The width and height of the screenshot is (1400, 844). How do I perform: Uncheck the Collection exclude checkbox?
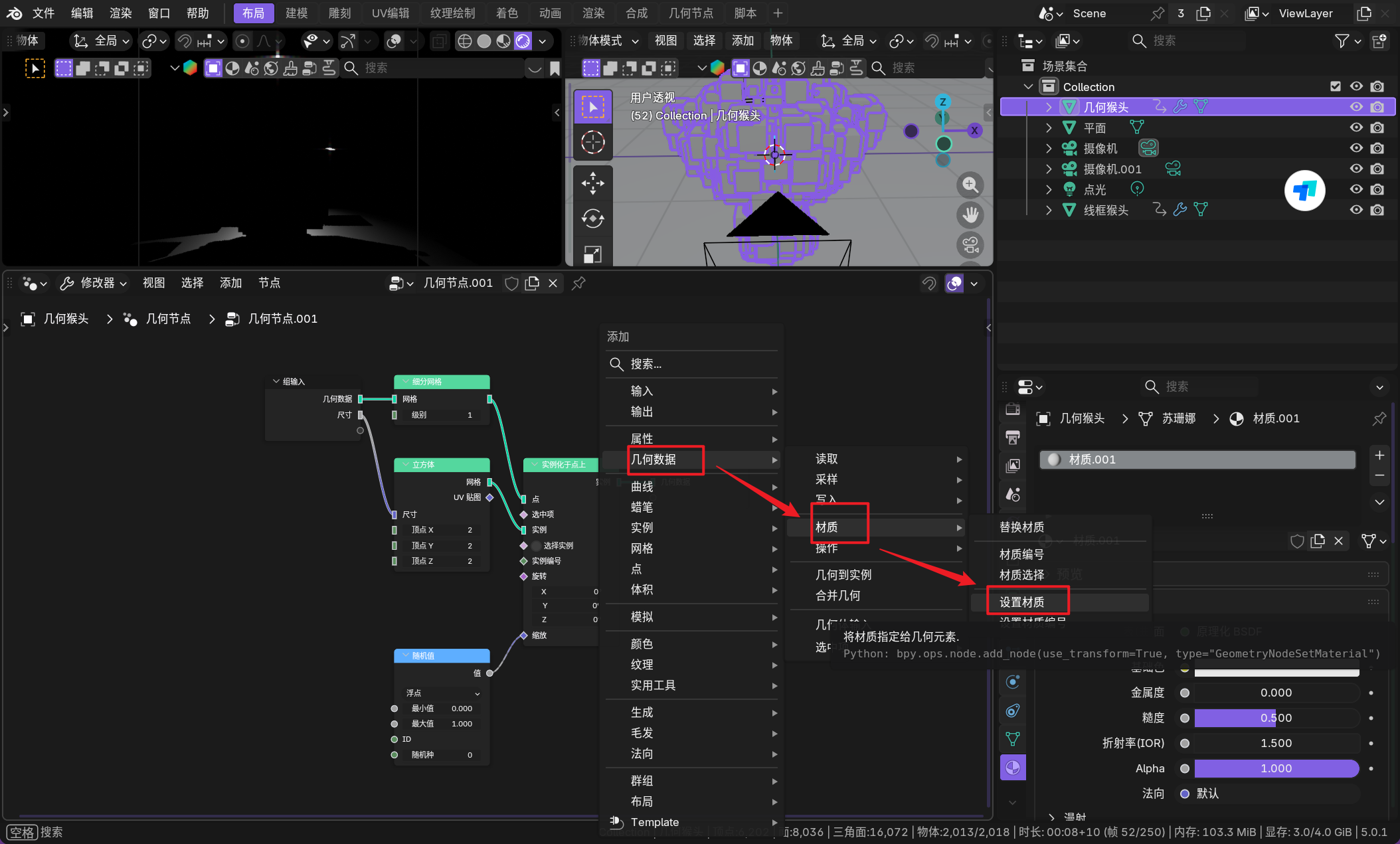click(1336, 86)
